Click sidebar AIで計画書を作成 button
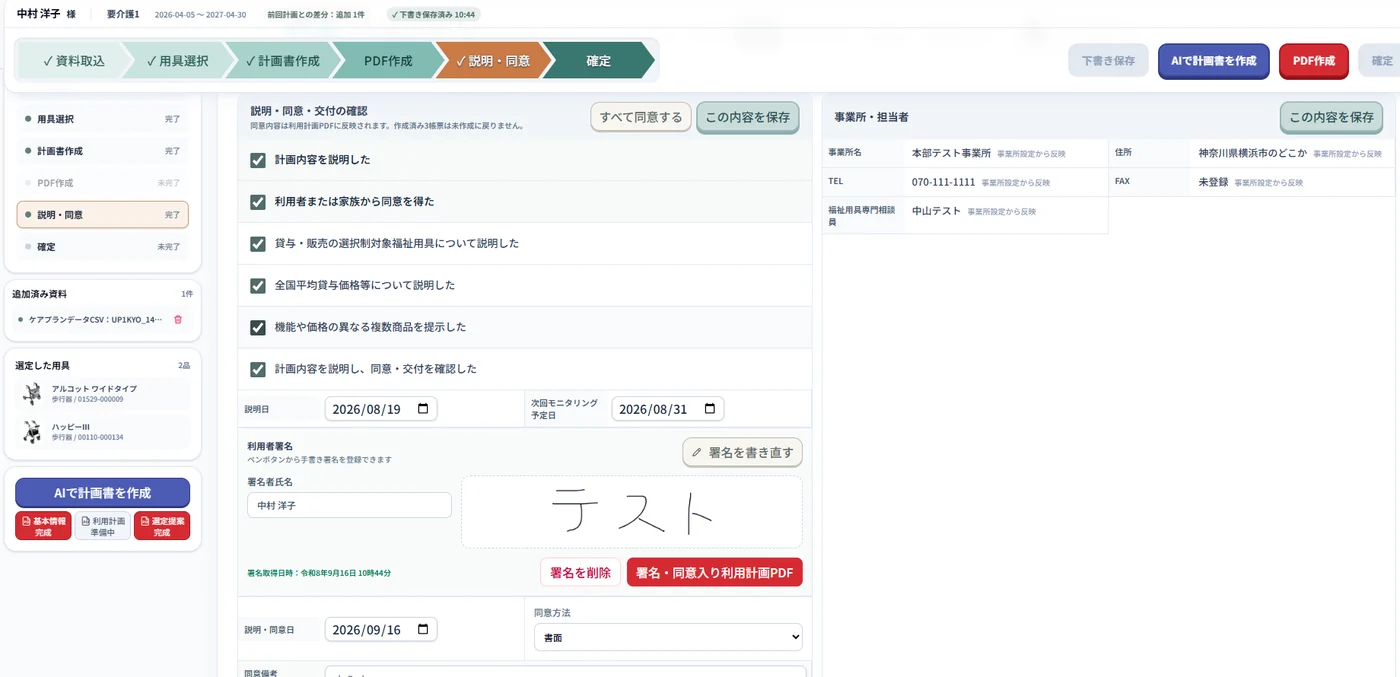The width and height of the screenshot is (1400, 677). (103, 493)
